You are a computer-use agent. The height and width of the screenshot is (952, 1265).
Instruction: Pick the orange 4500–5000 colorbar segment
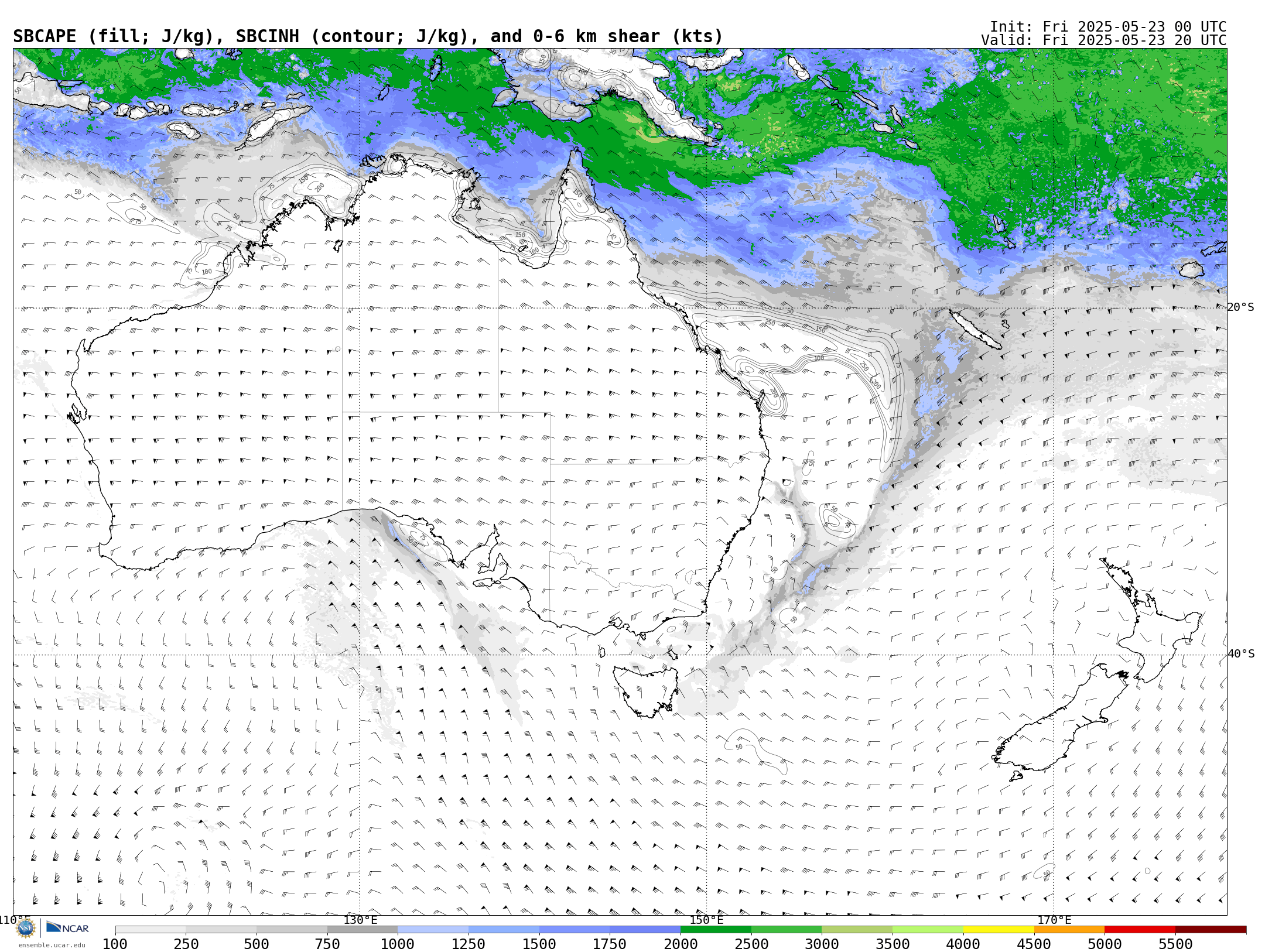click(1069, 930)
